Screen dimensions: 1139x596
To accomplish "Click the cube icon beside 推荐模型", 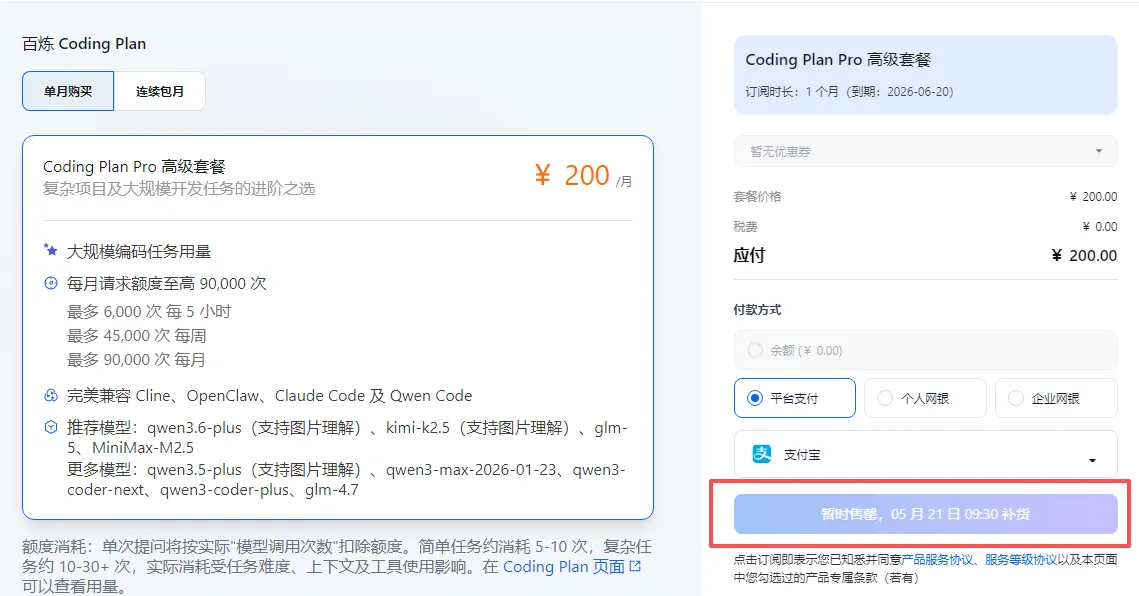I will tap(51, 427).
